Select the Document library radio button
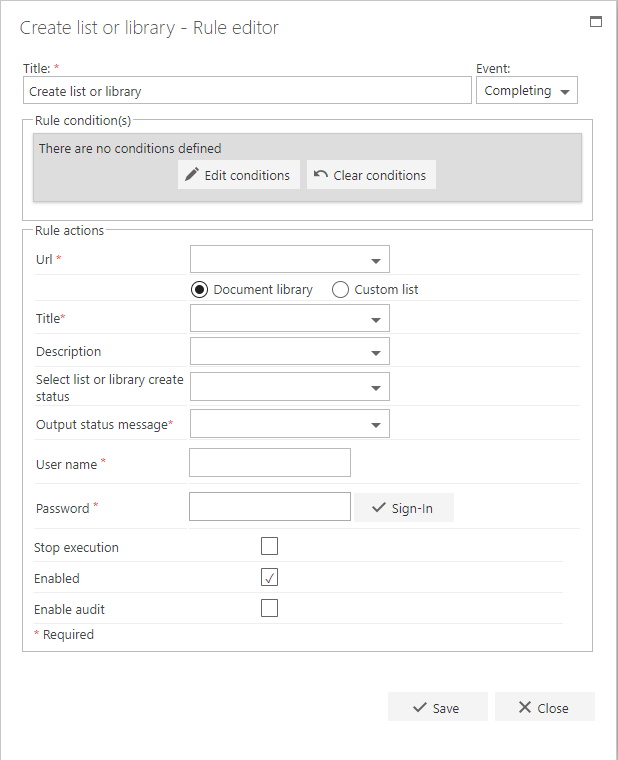Screen dimensions: 618x760 point(199,289)
